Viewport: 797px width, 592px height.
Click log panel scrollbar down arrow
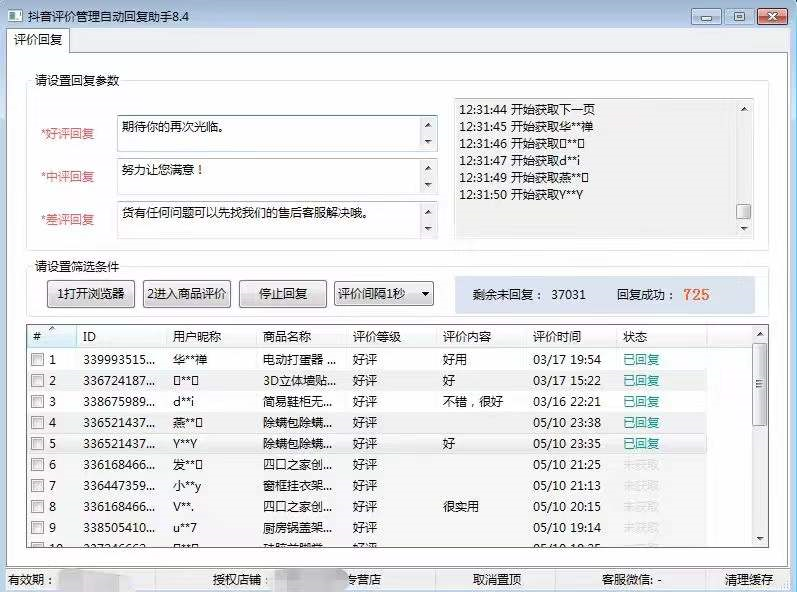click(x=744, y=229)
